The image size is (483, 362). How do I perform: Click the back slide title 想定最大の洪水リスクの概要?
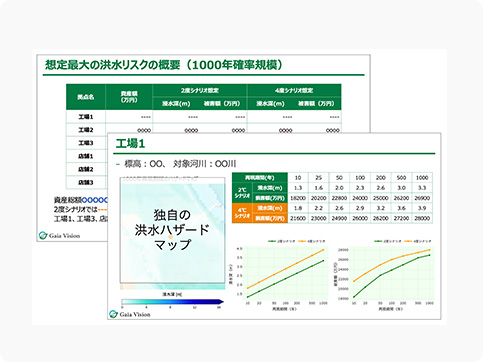(x=164, y=64)
